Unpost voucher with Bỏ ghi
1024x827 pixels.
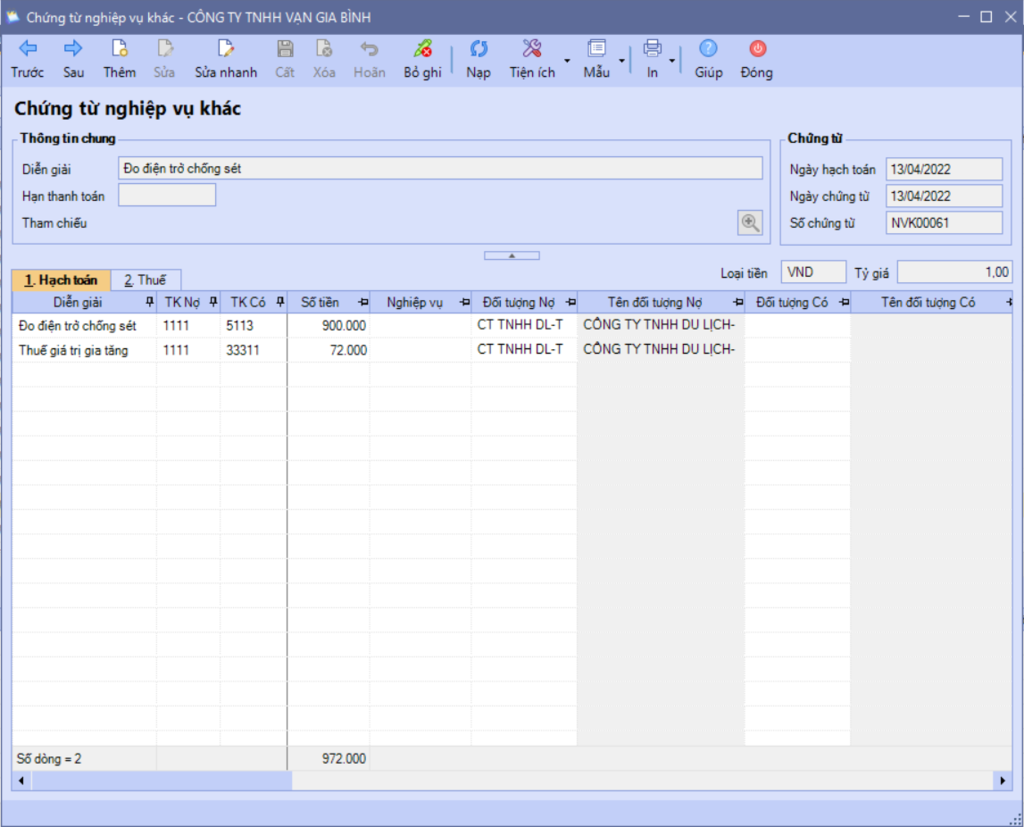pyautogui.click(x=423, y=59)
